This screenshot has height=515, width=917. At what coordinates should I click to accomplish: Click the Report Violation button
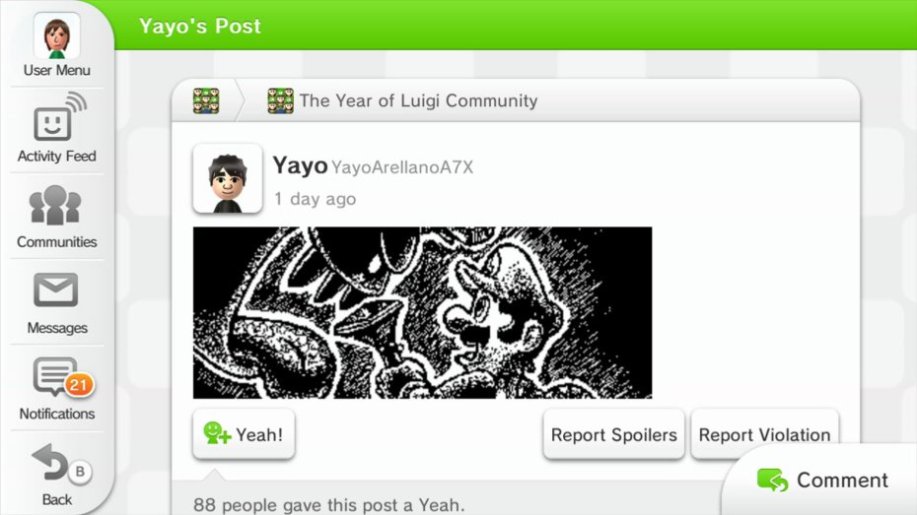pyautogui.click(x=764, y=434)
